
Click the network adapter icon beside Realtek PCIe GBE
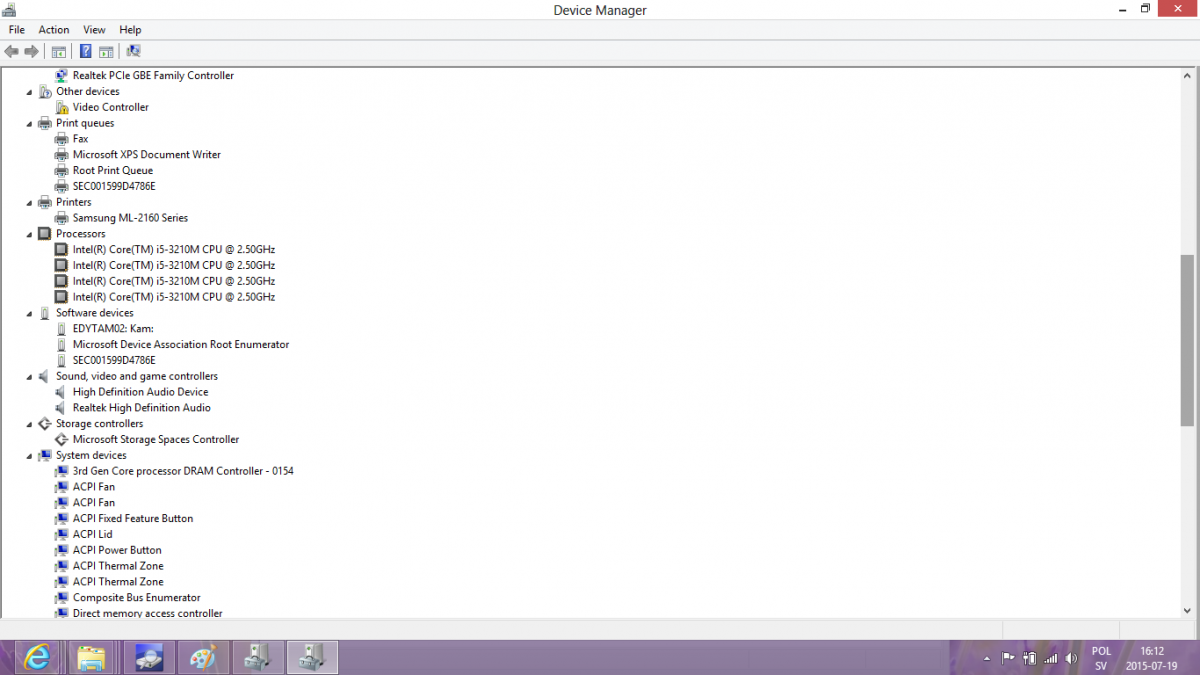click(62, 75)
